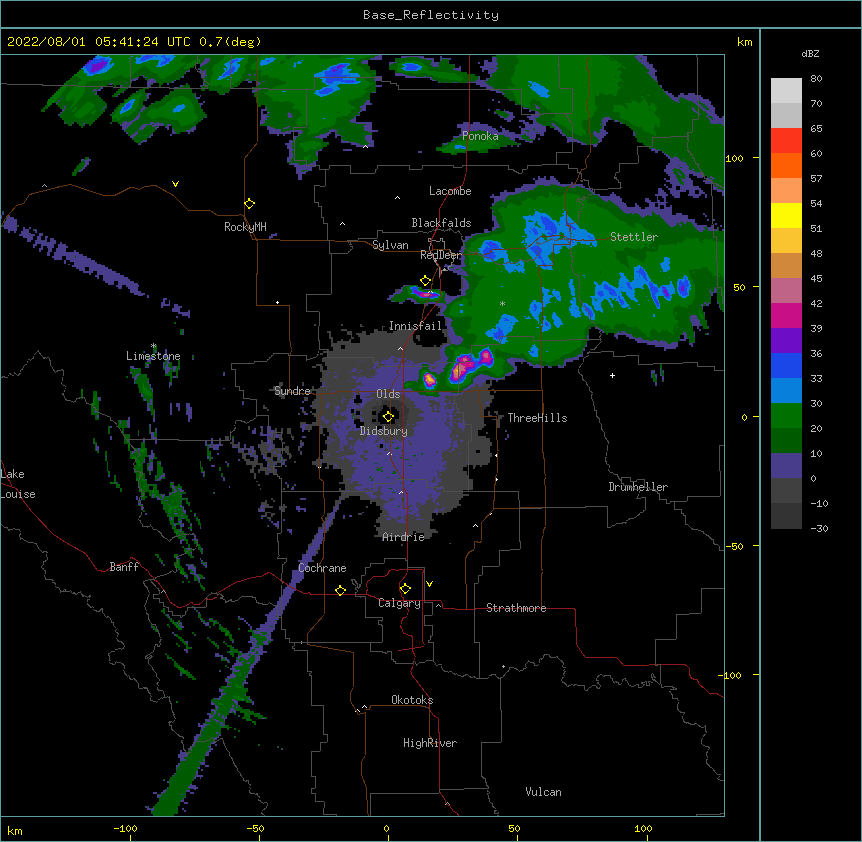Click the magenta 42 dBZ legend swatch

786,315
